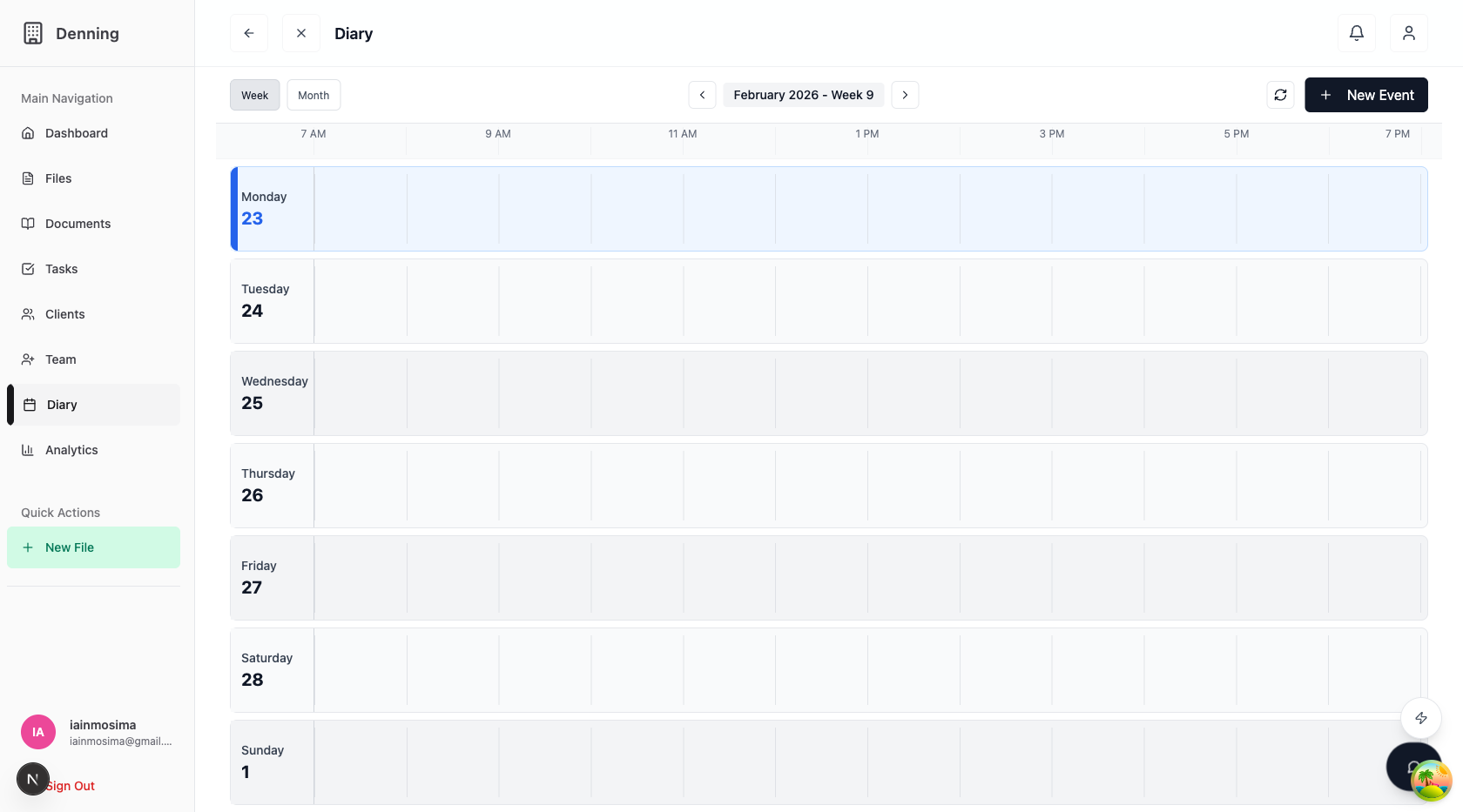Refresh the diary calendar

pos(1280,94)
